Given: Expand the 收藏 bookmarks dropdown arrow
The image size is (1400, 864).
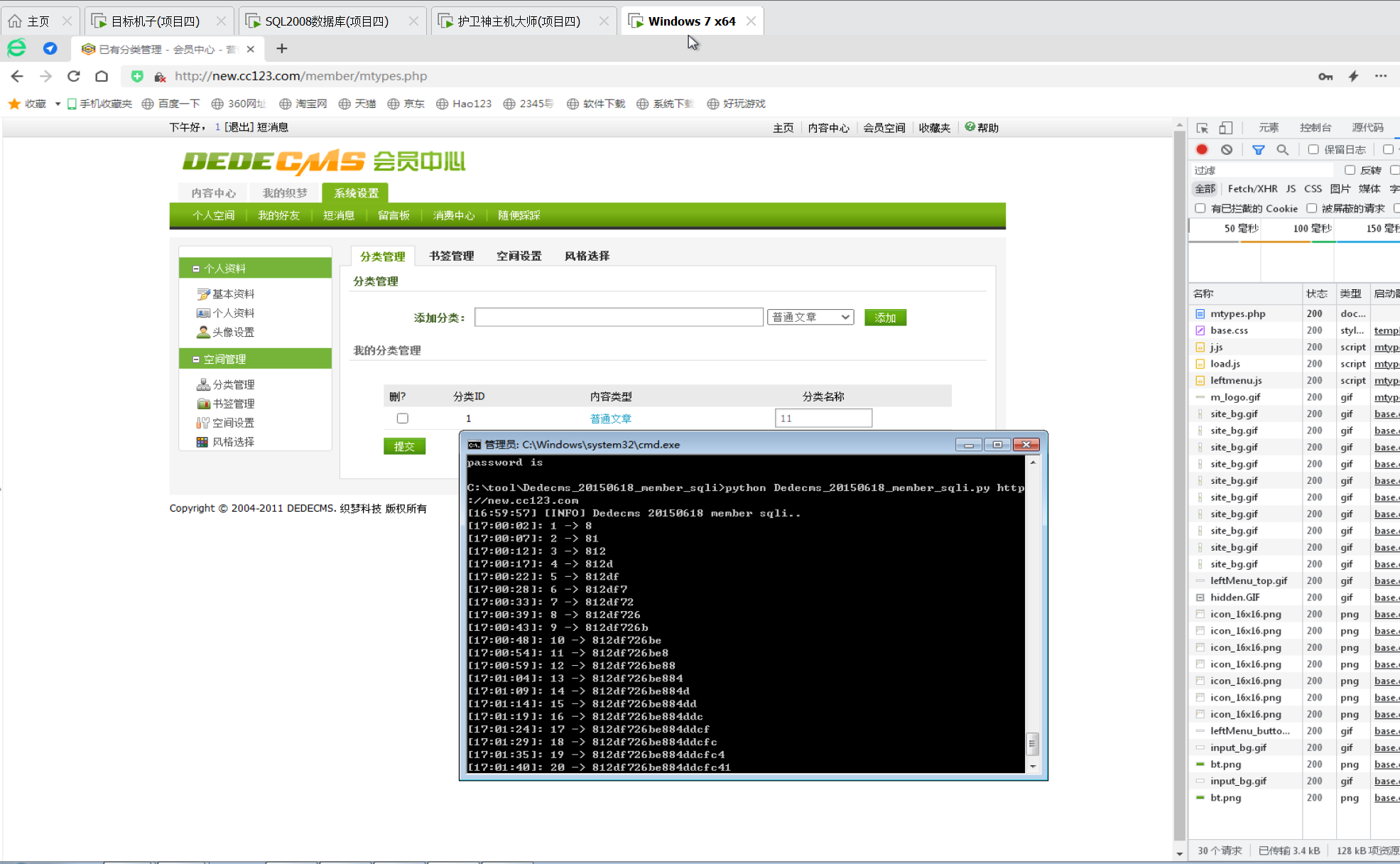Looking at the screenshot, I should click(x=58, y=104).
